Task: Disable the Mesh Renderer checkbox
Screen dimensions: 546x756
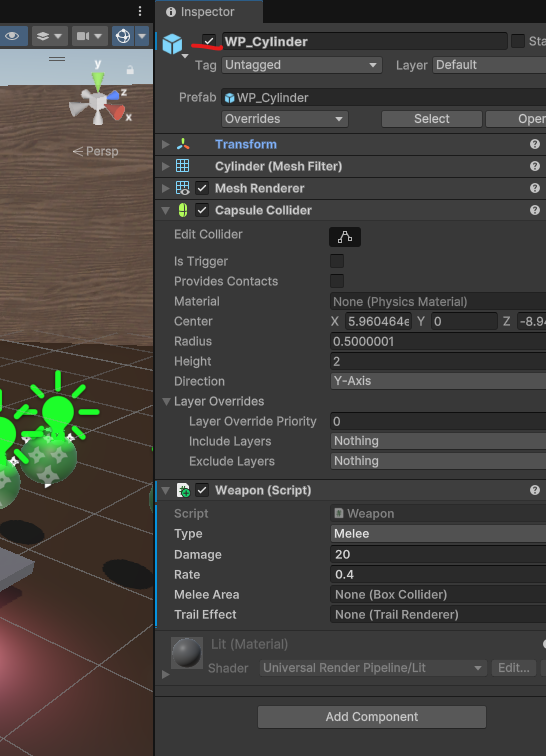Action: (x=202, y=188)
